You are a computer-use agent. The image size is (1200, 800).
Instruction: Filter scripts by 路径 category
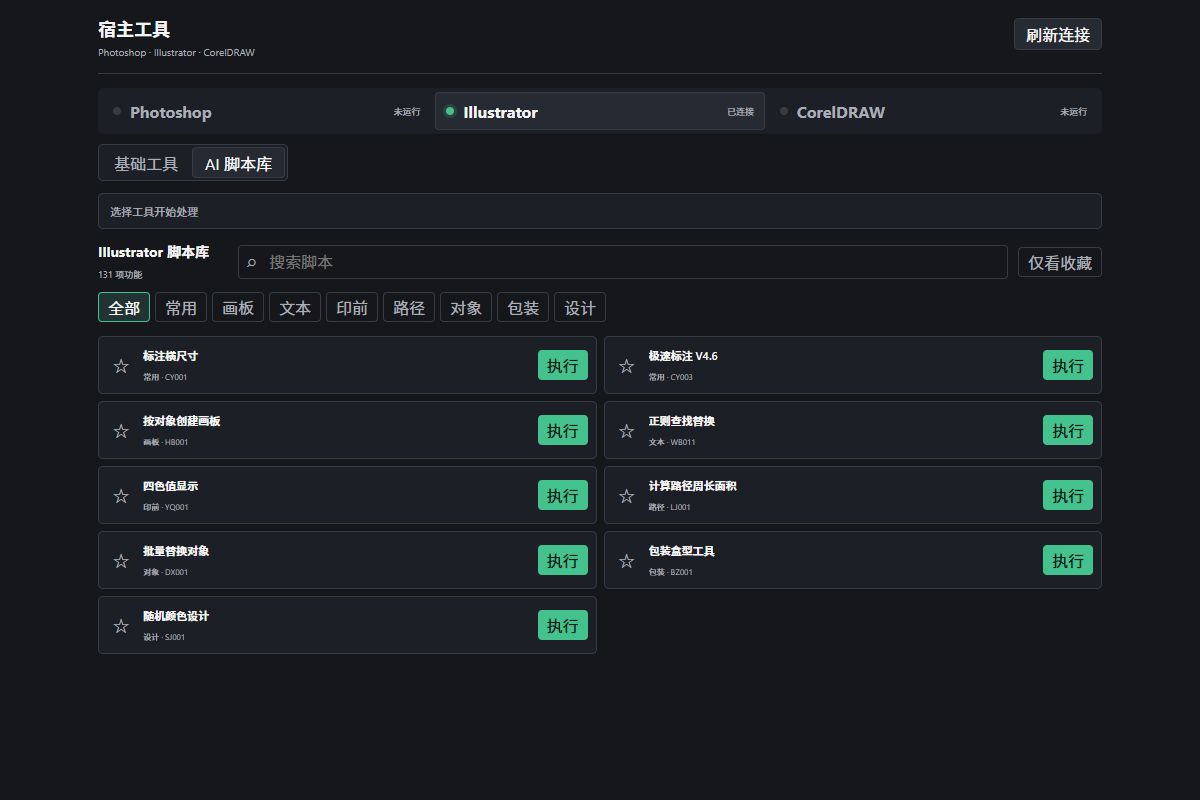click(x=409, y=307)
